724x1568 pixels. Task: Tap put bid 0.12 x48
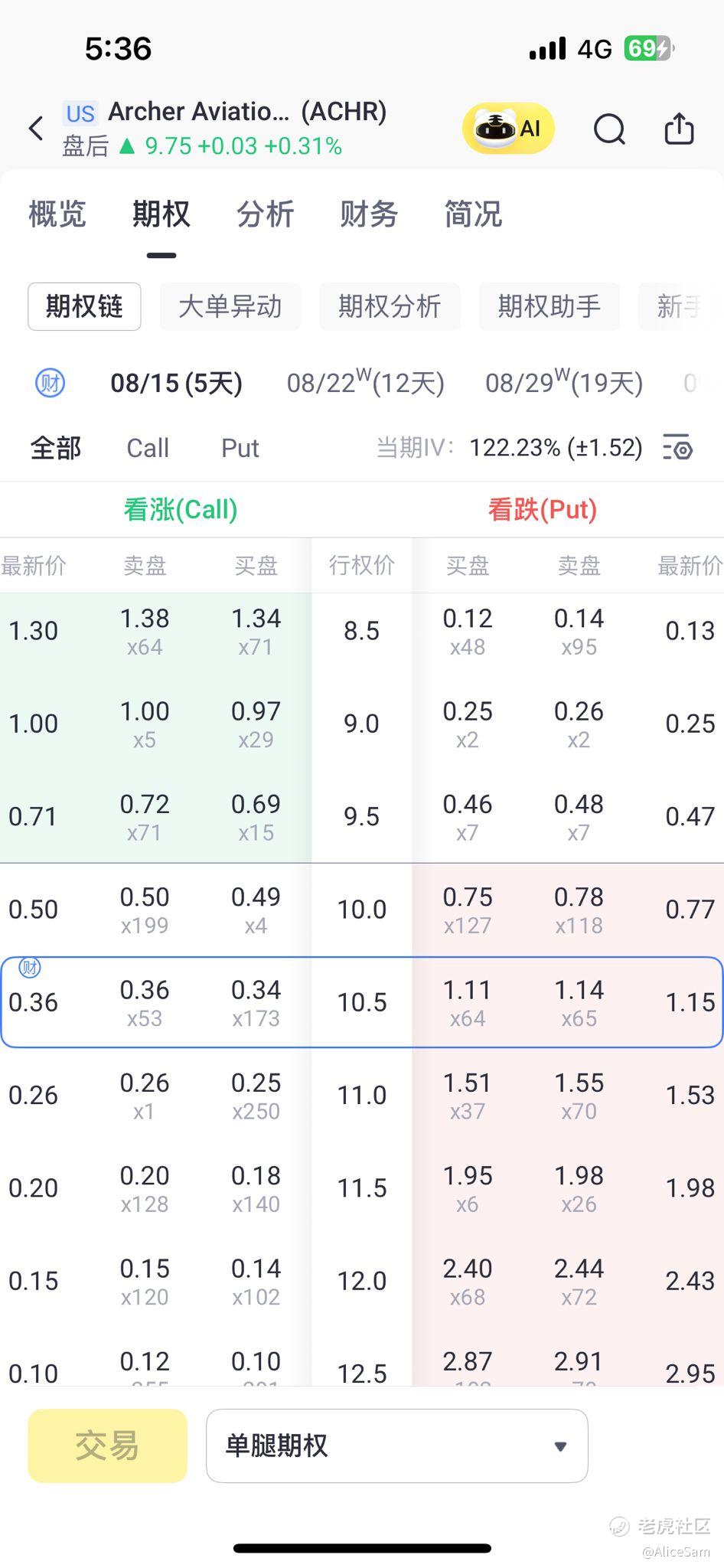(468, 631)
